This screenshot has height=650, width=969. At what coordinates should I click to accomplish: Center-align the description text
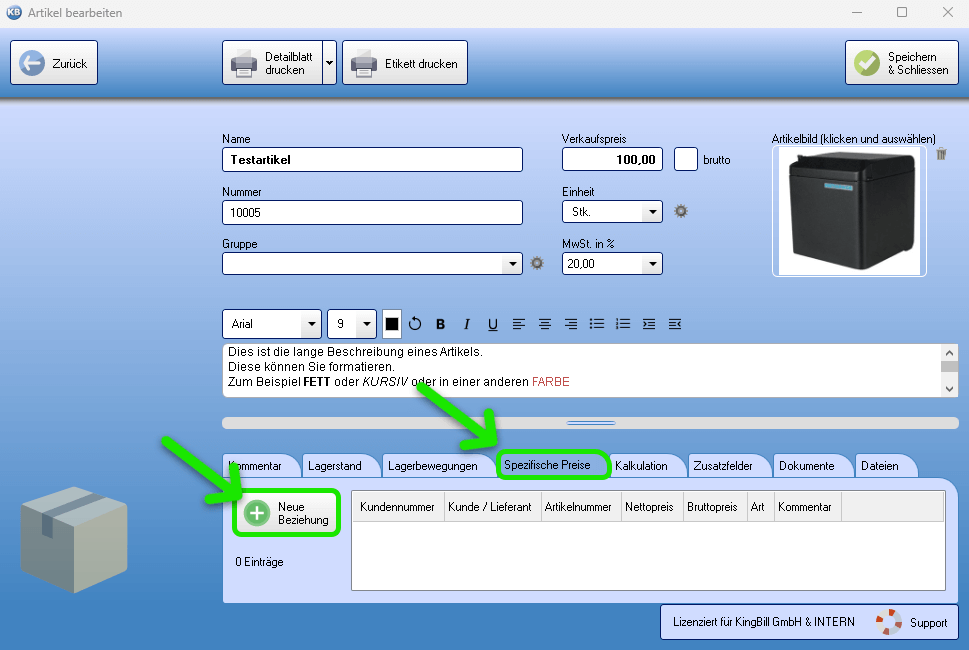pos(545,324)
